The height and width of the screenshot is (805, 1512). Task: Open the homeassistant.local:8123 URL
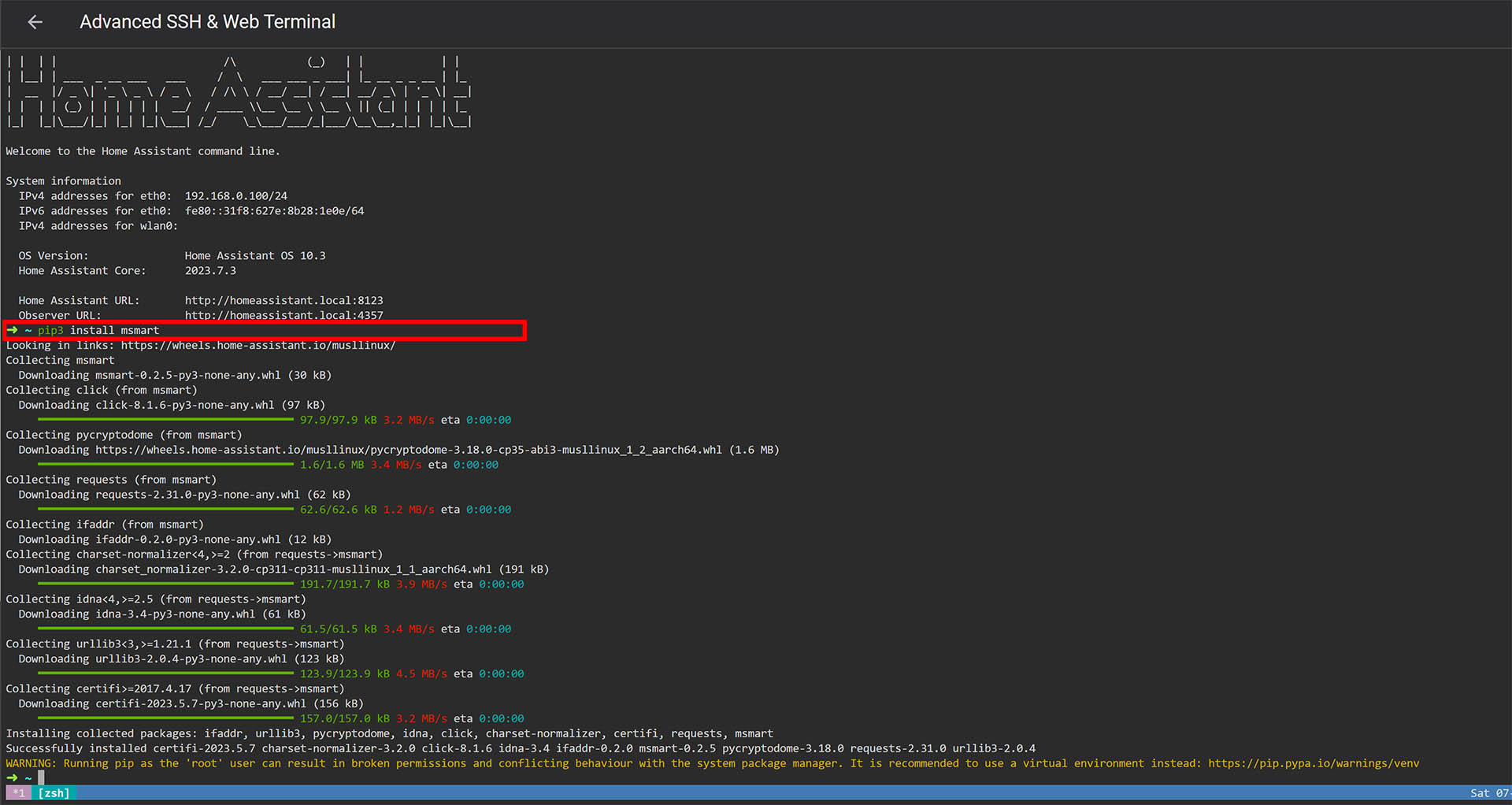(x=283, y=300)
